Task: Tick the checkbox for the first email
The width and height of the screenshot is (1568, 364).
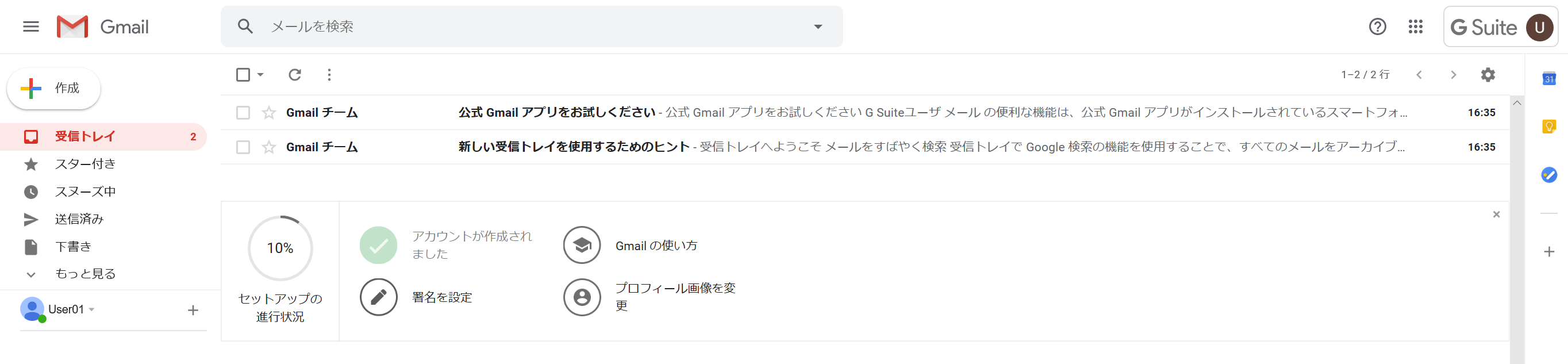Action: [243, 113]
